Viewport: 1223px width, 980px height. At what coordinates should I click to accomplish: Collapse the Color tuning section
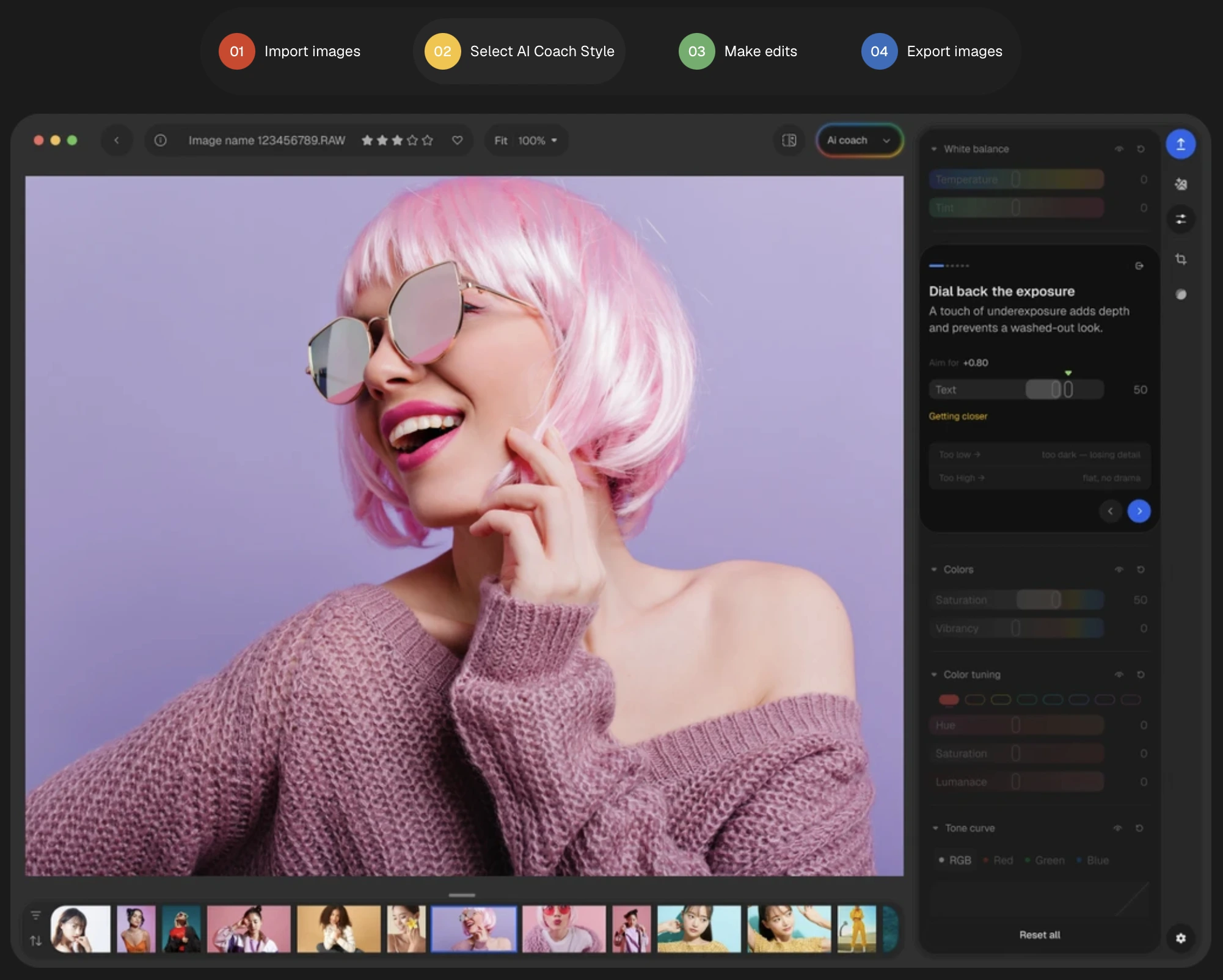pos(933,675)
